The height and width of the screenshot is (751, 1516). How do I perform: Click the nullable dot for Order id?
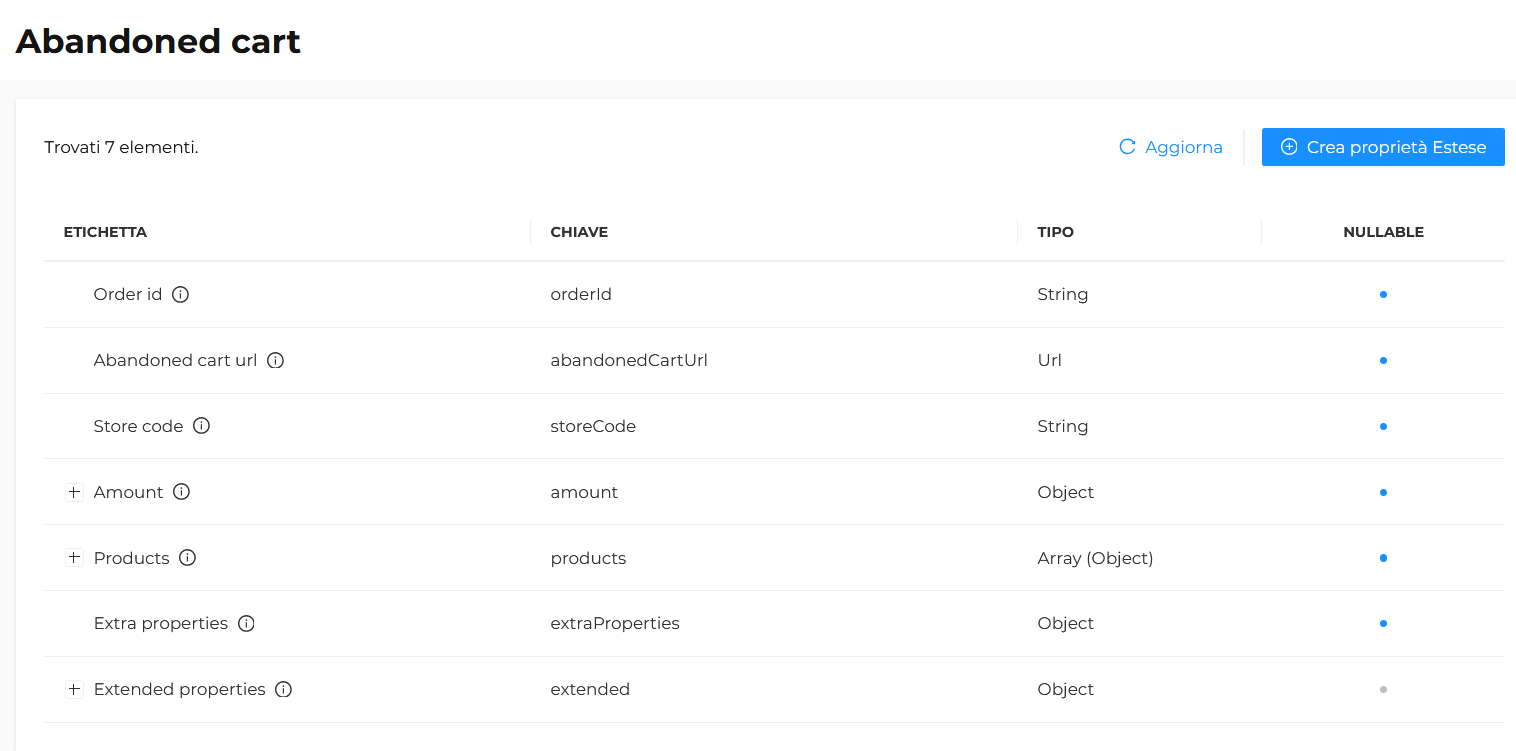pos(1383,295)
